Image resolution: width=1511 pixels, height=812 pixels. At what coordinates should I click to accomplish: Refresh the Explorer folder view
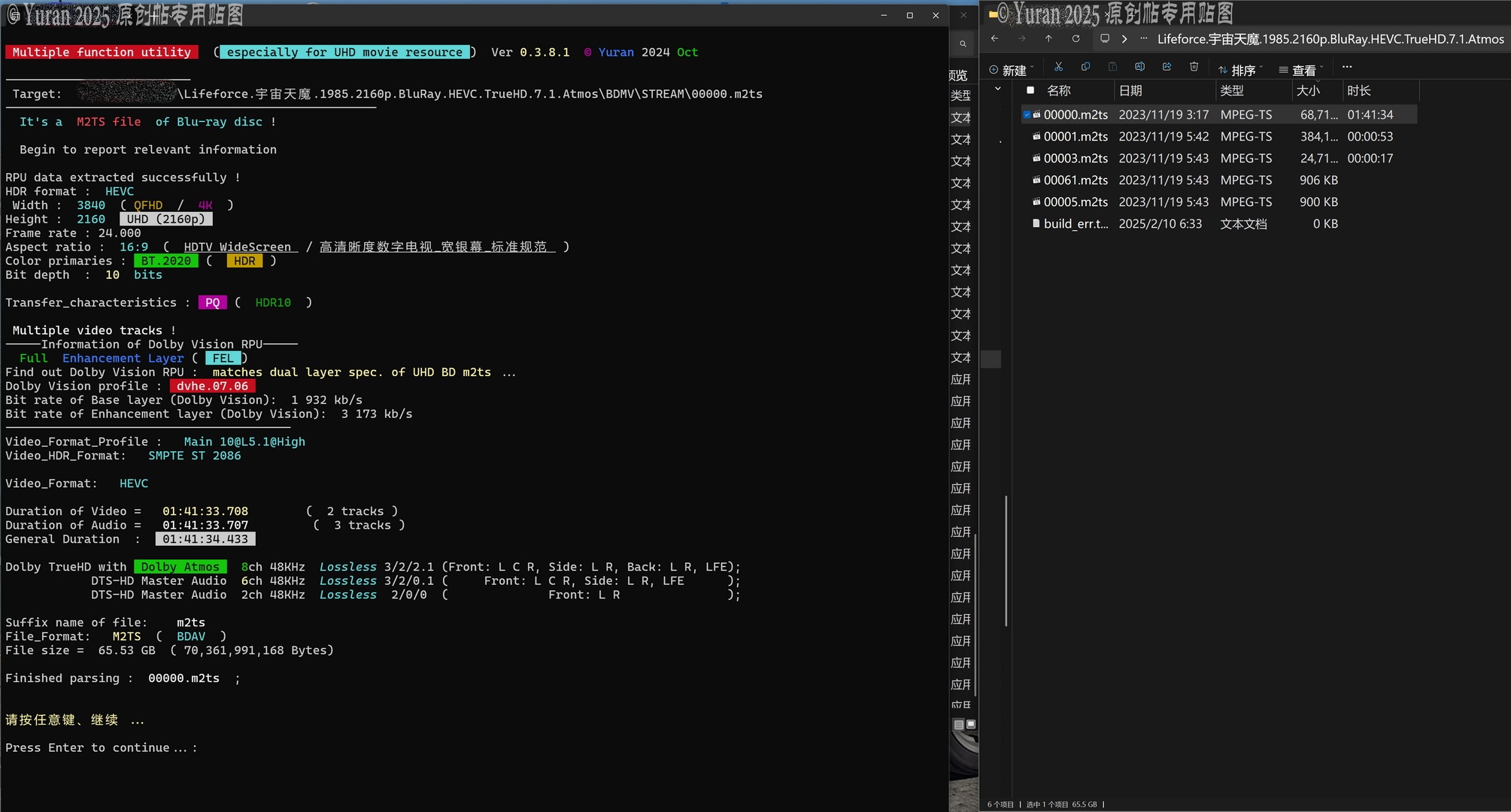pyautogui.click(x=1076, y=38)
